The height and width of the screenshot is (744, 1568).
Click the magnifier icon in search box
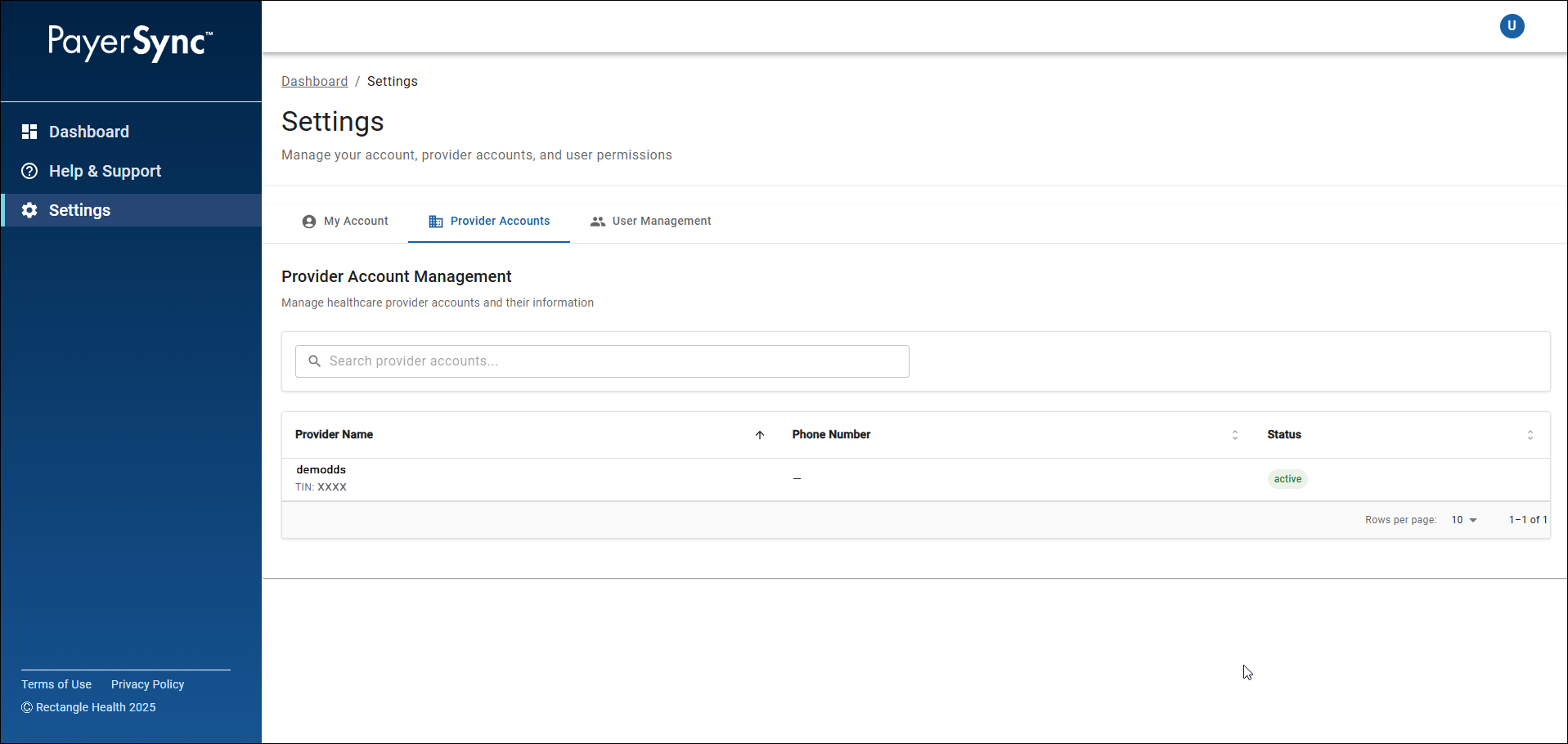point(314,361)
